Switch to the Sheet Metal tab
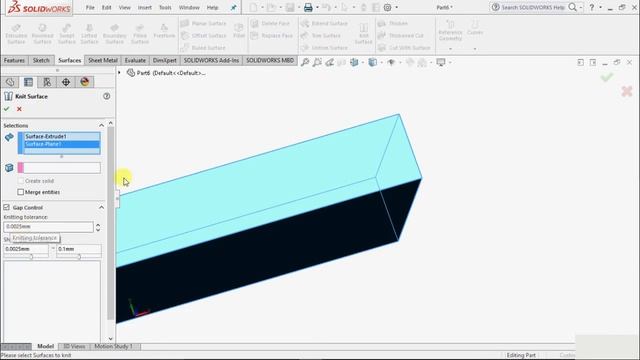The image size is (640, 360). point(103,60)
